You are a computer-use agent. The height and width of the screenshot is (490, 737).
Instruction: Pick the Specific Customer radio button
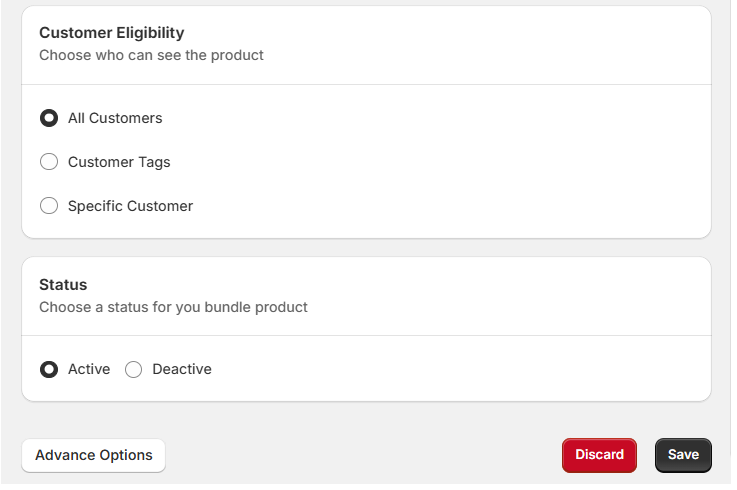click(48, 206)
